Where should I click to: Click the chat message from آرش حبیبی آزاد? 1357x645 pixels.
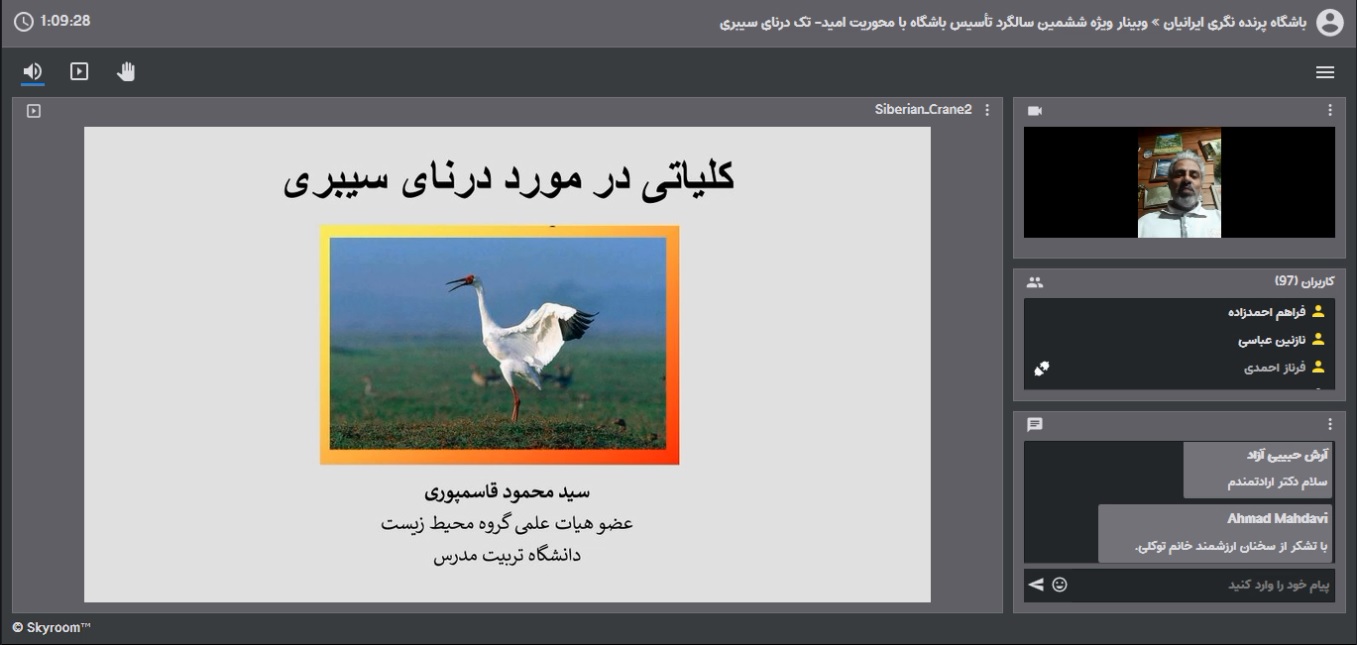coord(1258,470)
